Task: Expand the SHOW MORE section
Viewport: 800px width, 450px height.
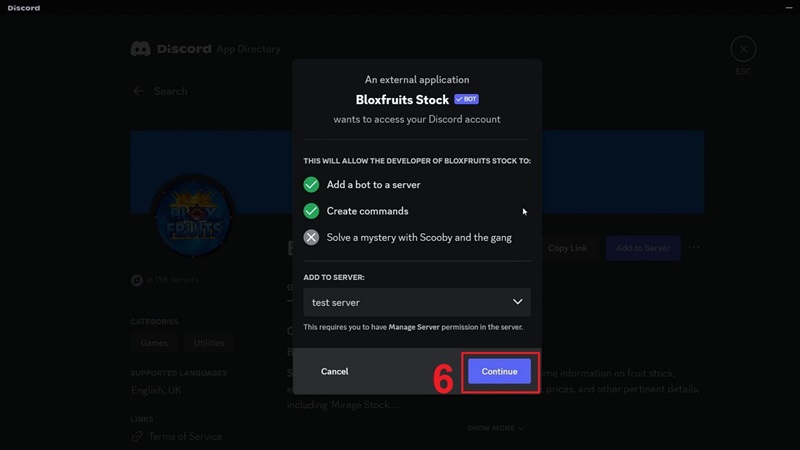Action: click(495, 428)
